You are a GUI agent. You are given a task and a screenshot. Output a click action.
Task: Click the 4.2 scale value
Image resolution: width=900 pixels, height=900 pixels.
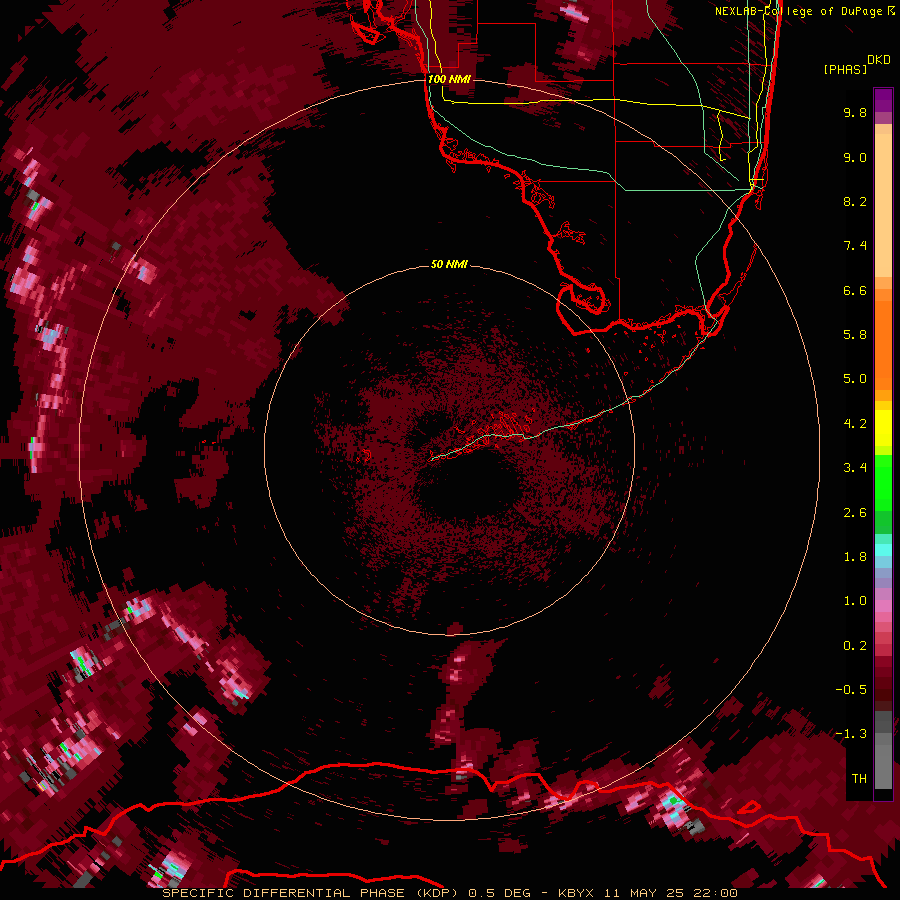(x=855, y=424)
